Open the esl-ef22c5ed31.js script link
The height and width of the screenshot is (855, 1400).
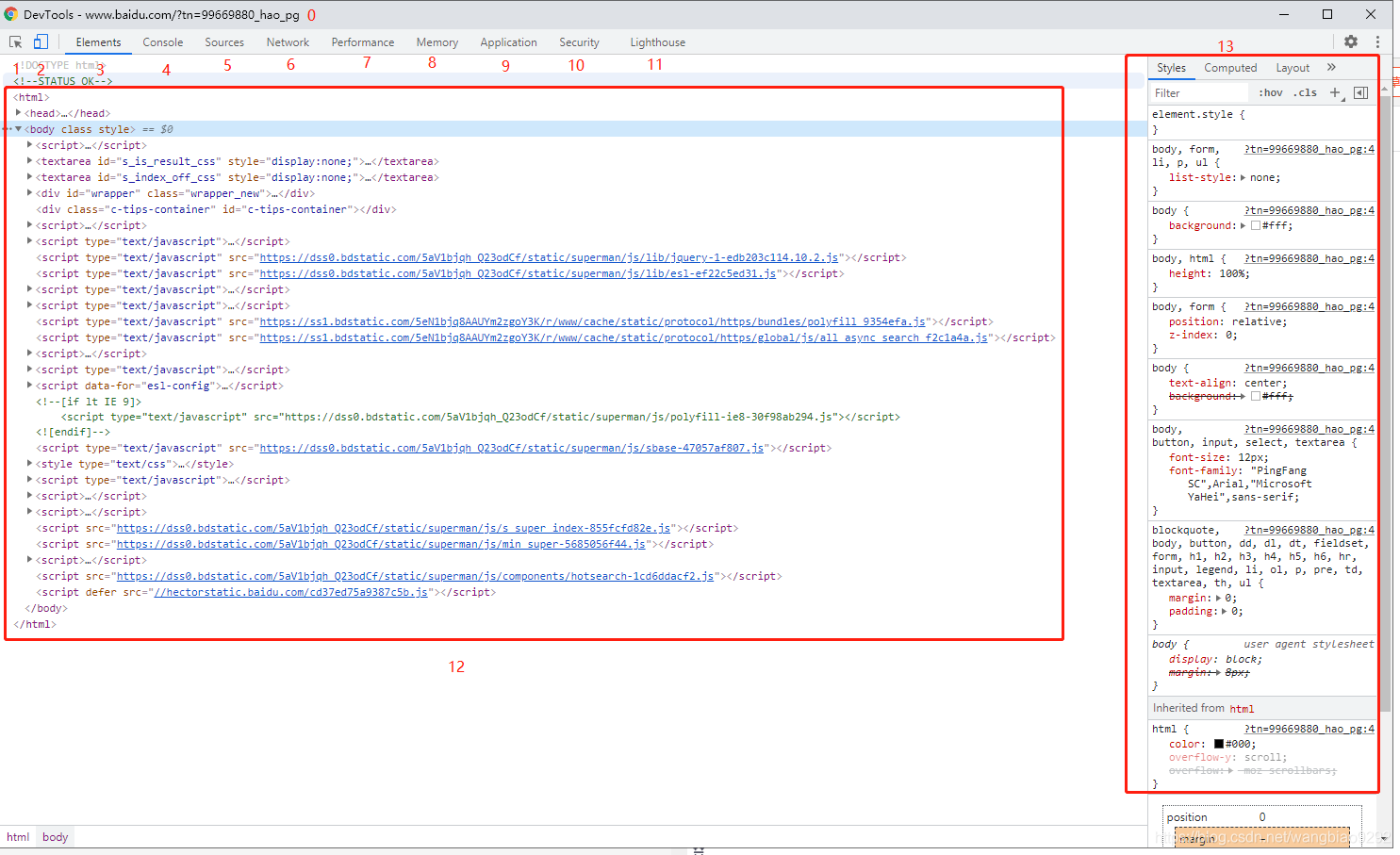(x=518, y=273)
